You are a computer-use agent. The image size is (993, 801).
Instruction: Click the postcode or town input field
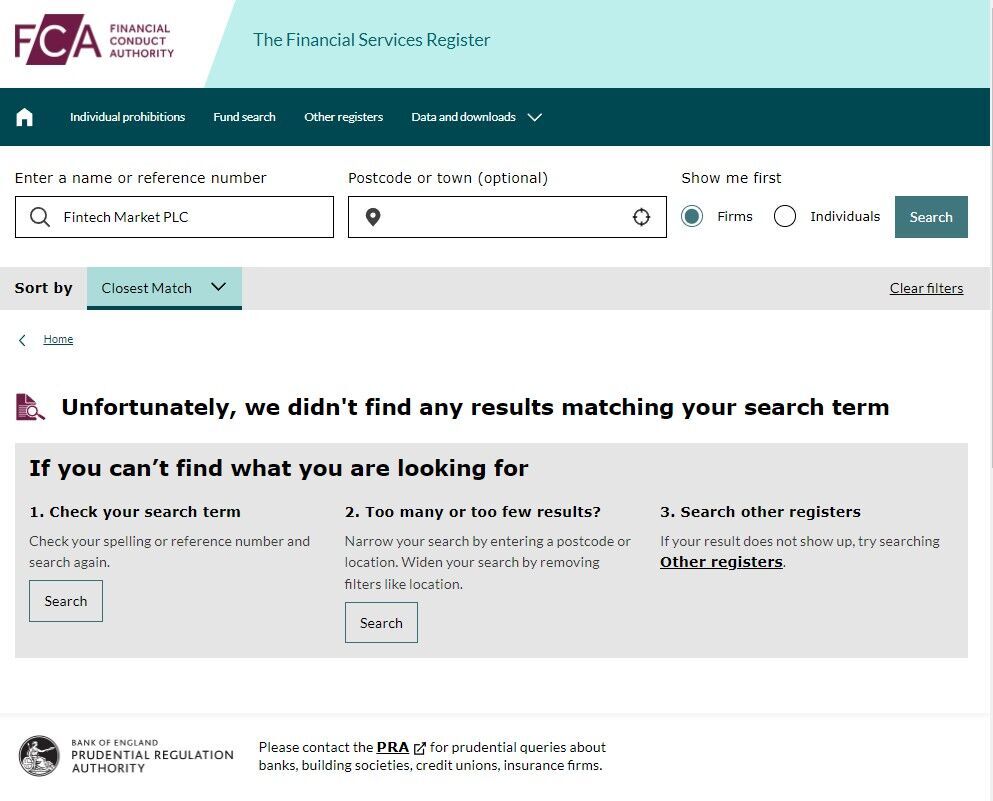click(507, 217)
